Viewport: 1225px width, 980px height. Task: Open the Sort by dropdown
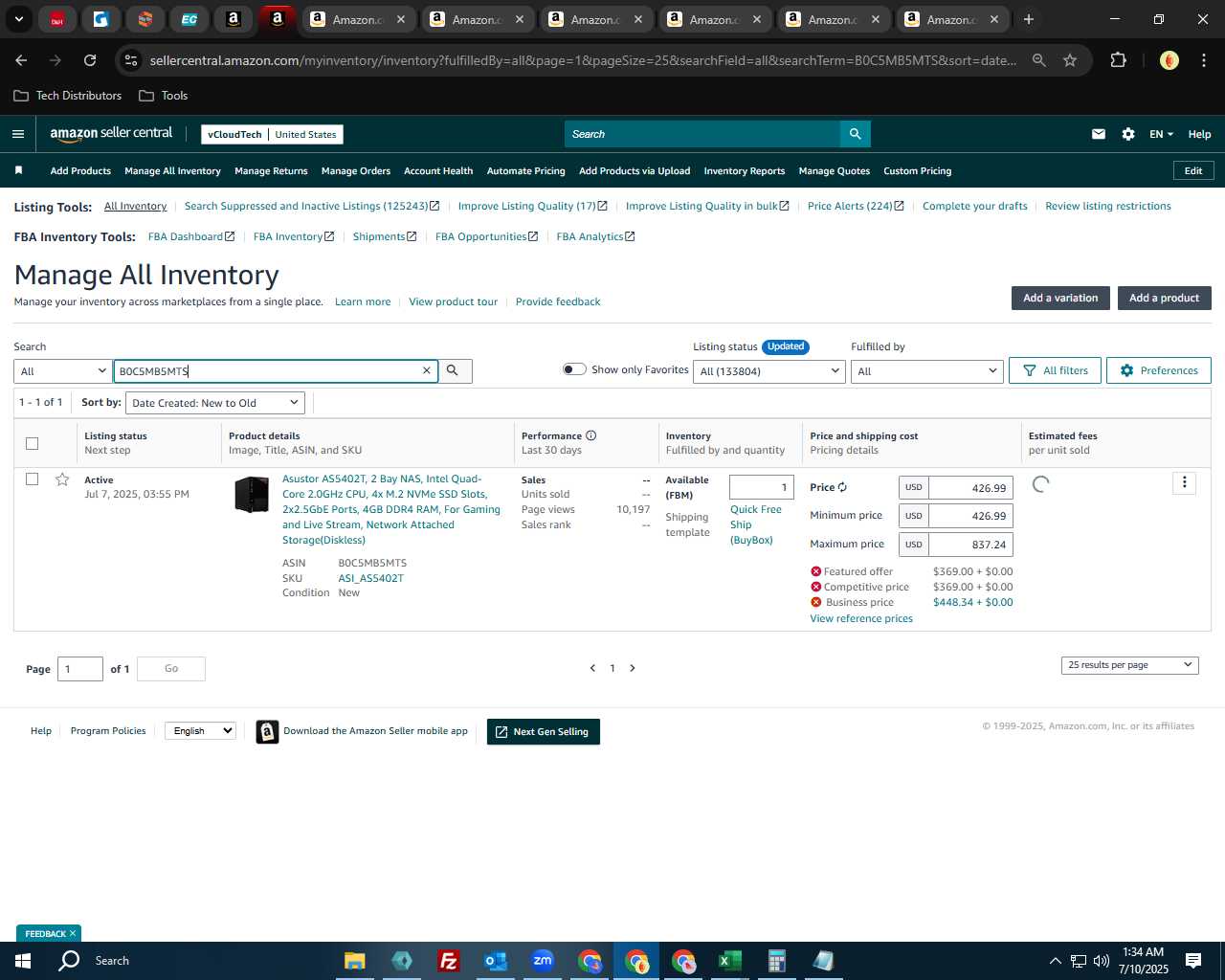215,403
